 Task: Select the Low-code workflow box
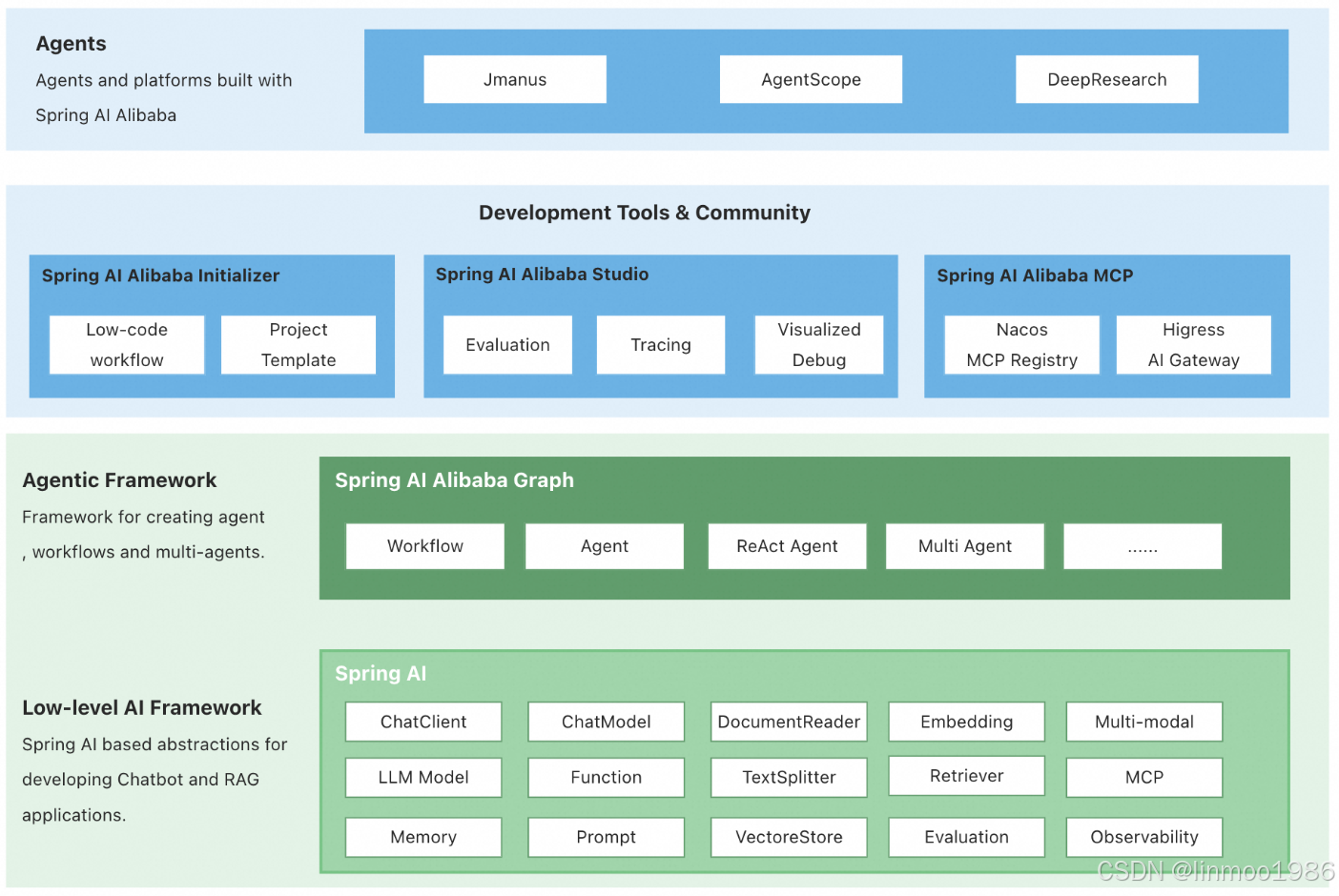[127, 345]
